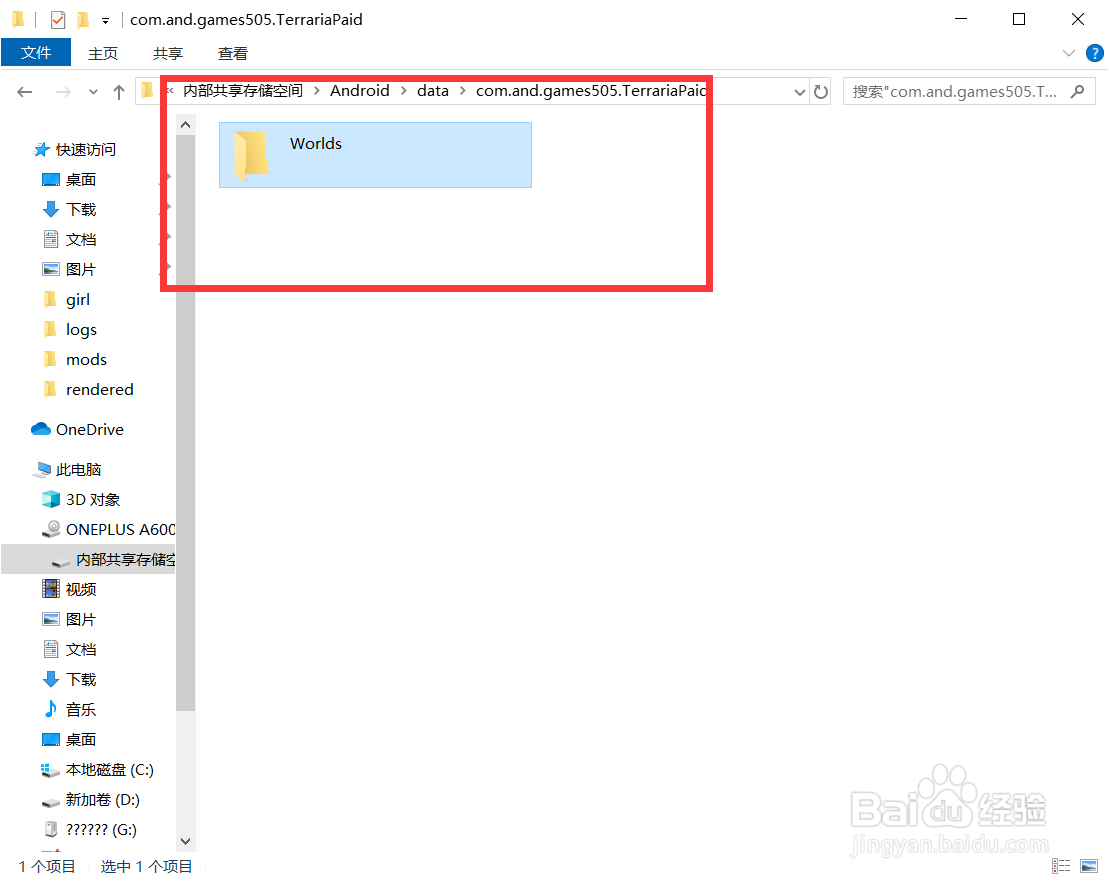Image resolution: width=1109 pixels, height=882 pixels.
Task: Open the blue Help icon
Action: click(x=1094, y=53)
